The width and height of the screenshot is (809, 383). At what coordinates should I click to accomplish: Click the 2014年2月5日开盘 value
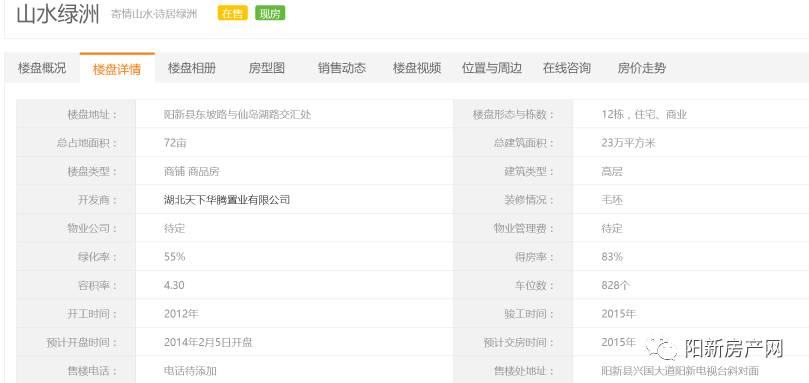tap(208, 342)
